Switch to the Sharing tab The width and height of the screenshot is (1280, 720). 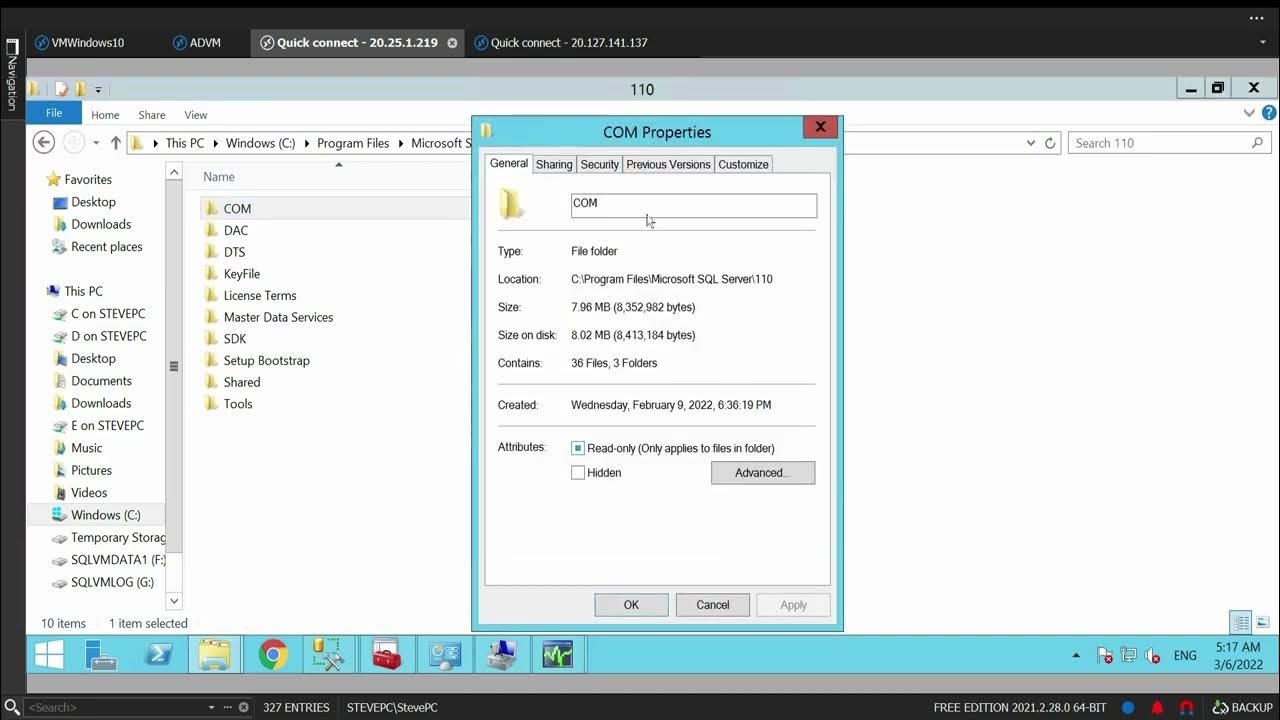pos(554,164)
